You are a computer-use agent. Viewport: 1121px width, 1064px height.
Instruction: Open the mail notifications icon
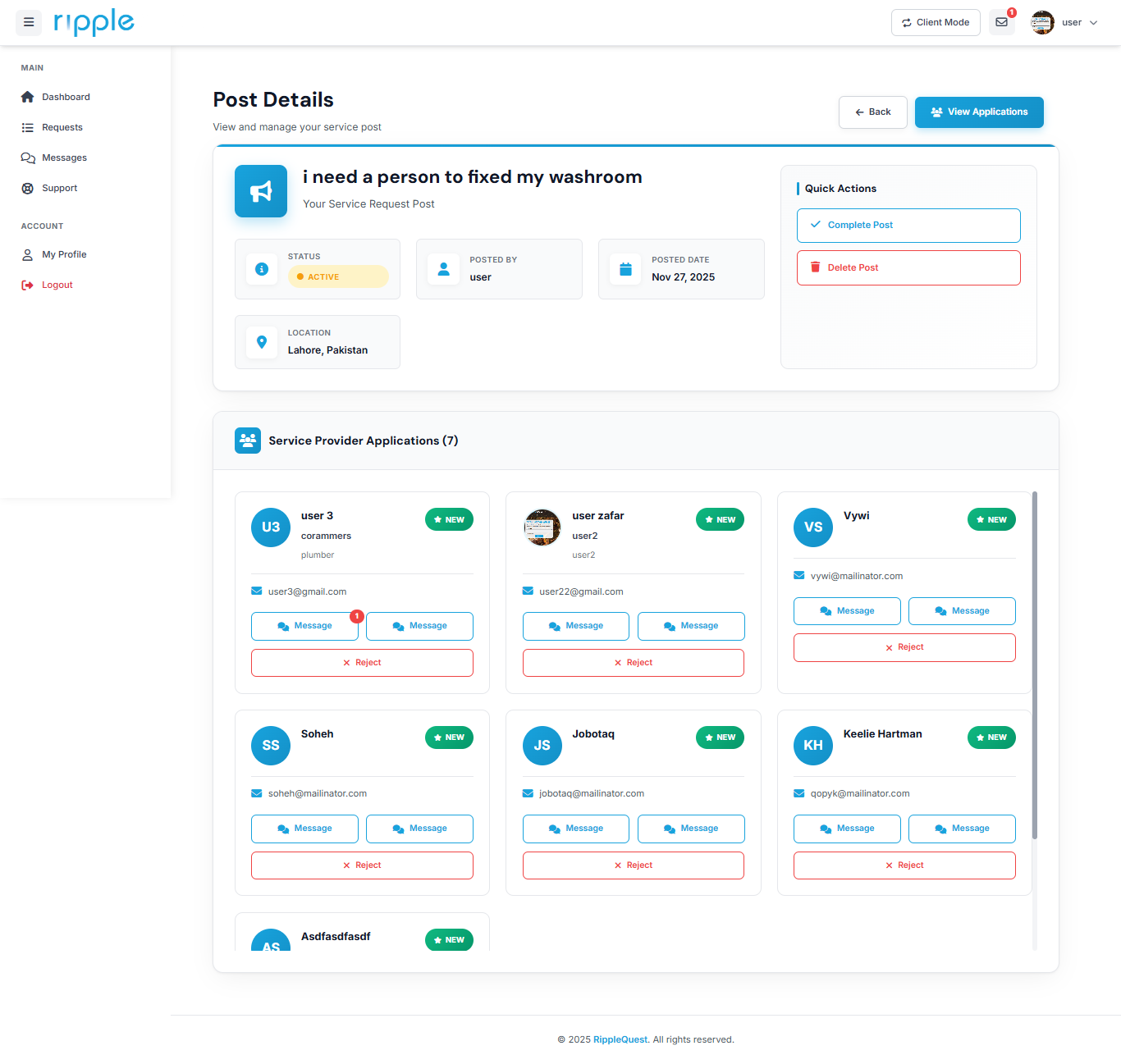(1001, 23)
